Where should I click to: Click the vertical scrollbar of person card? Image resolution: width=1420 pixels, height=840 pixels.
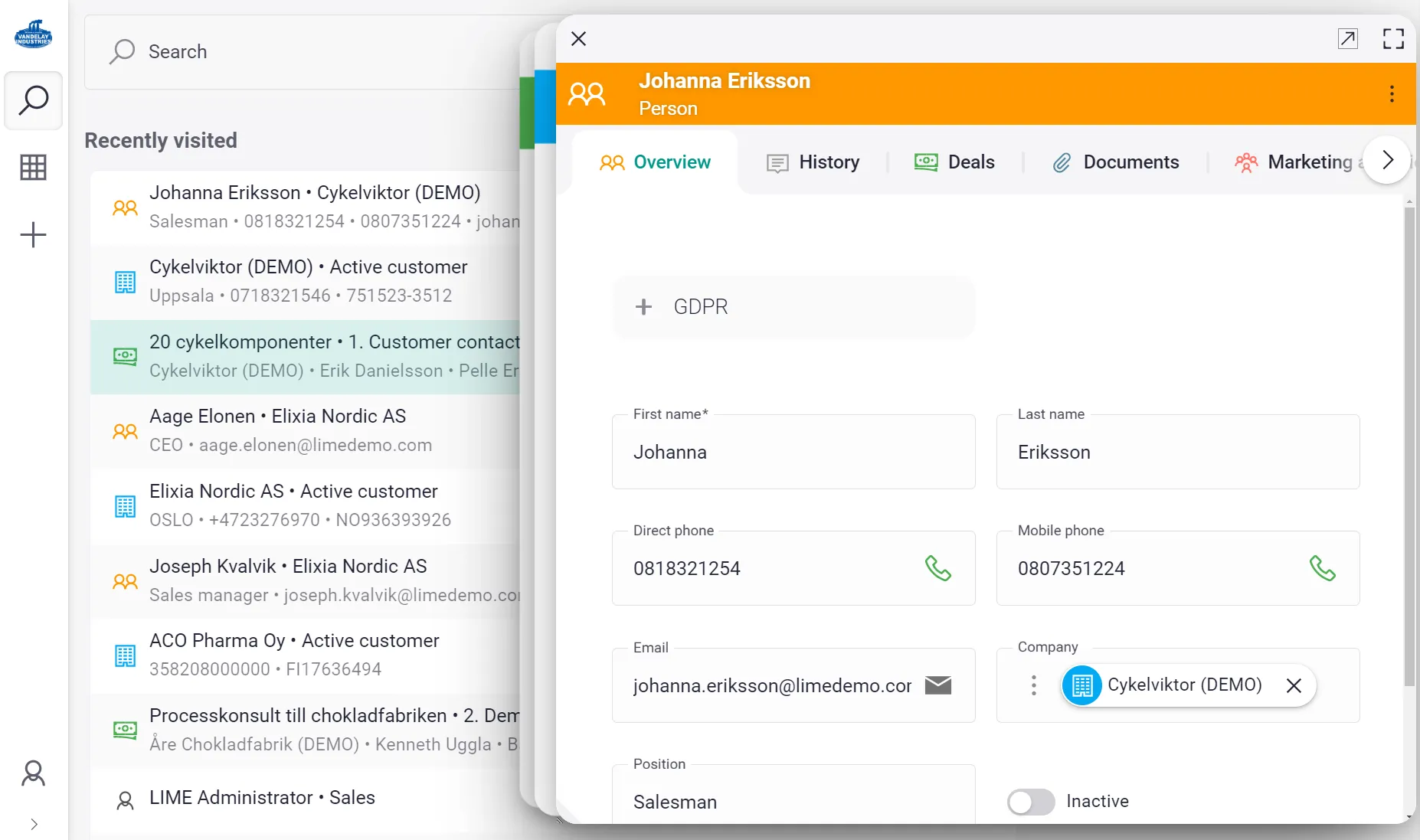click(x=1409, y=444)
